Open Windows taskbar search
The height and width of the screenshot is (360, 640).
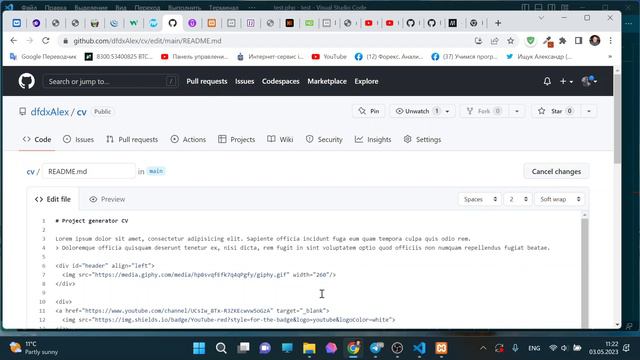point(221,348)
